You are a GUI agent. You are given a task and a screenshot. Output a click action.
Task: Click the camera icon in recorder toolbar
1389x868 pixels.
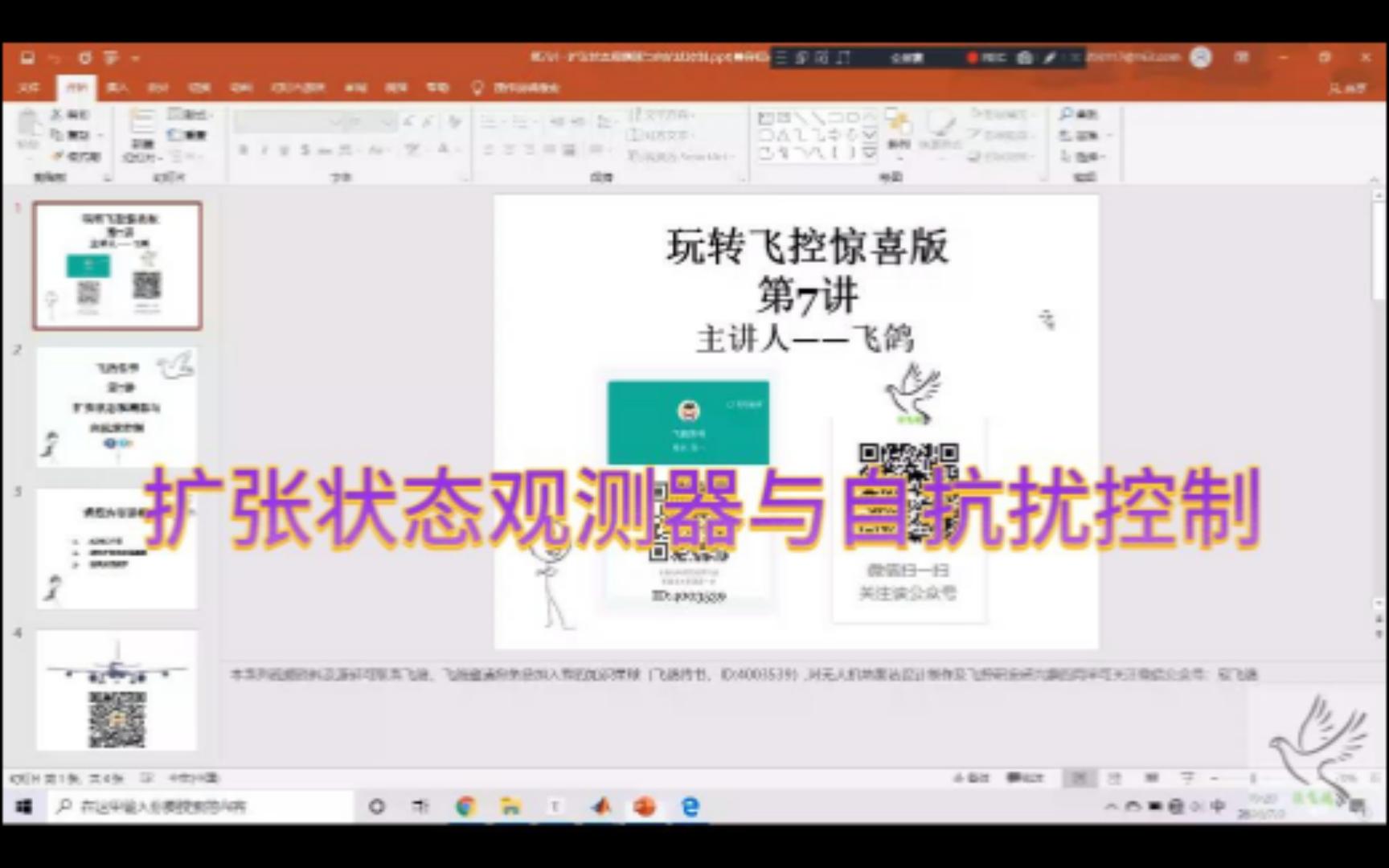(x=1025, y=57)
